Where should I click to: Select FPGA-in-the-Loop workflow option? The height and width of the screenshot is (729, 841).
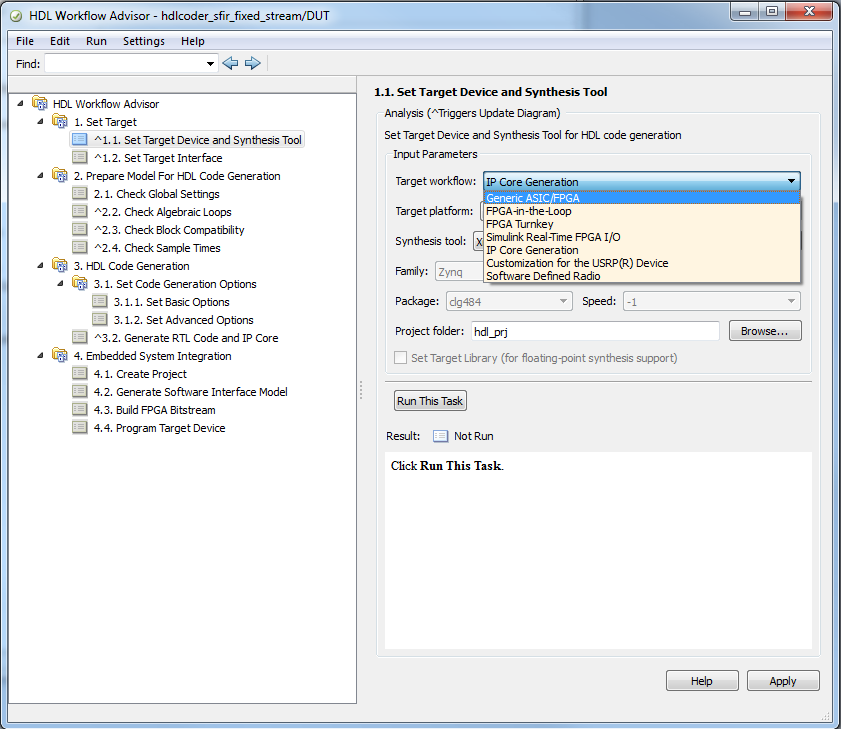point(641,211)
